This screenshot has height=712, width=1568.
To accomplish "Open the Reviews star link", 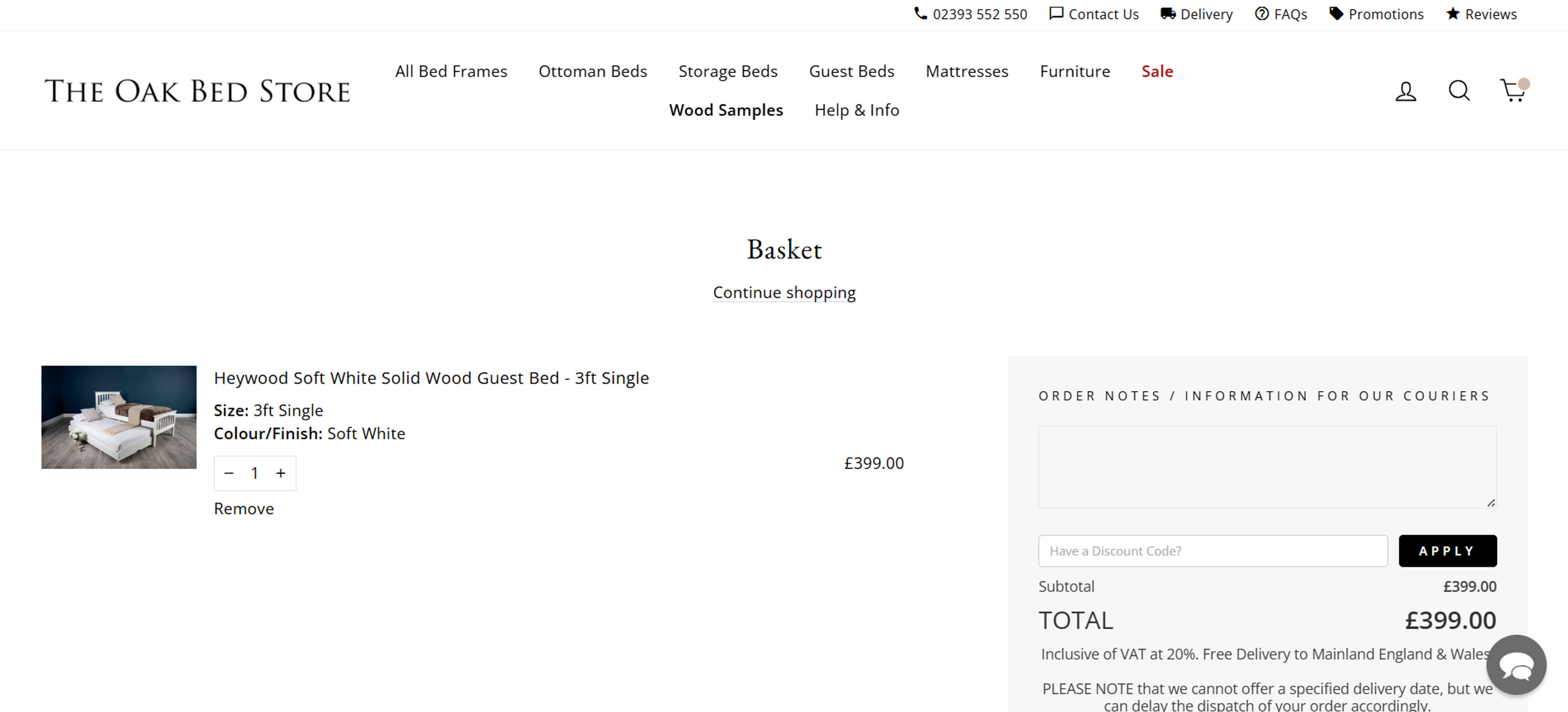I will [1481, 14].
